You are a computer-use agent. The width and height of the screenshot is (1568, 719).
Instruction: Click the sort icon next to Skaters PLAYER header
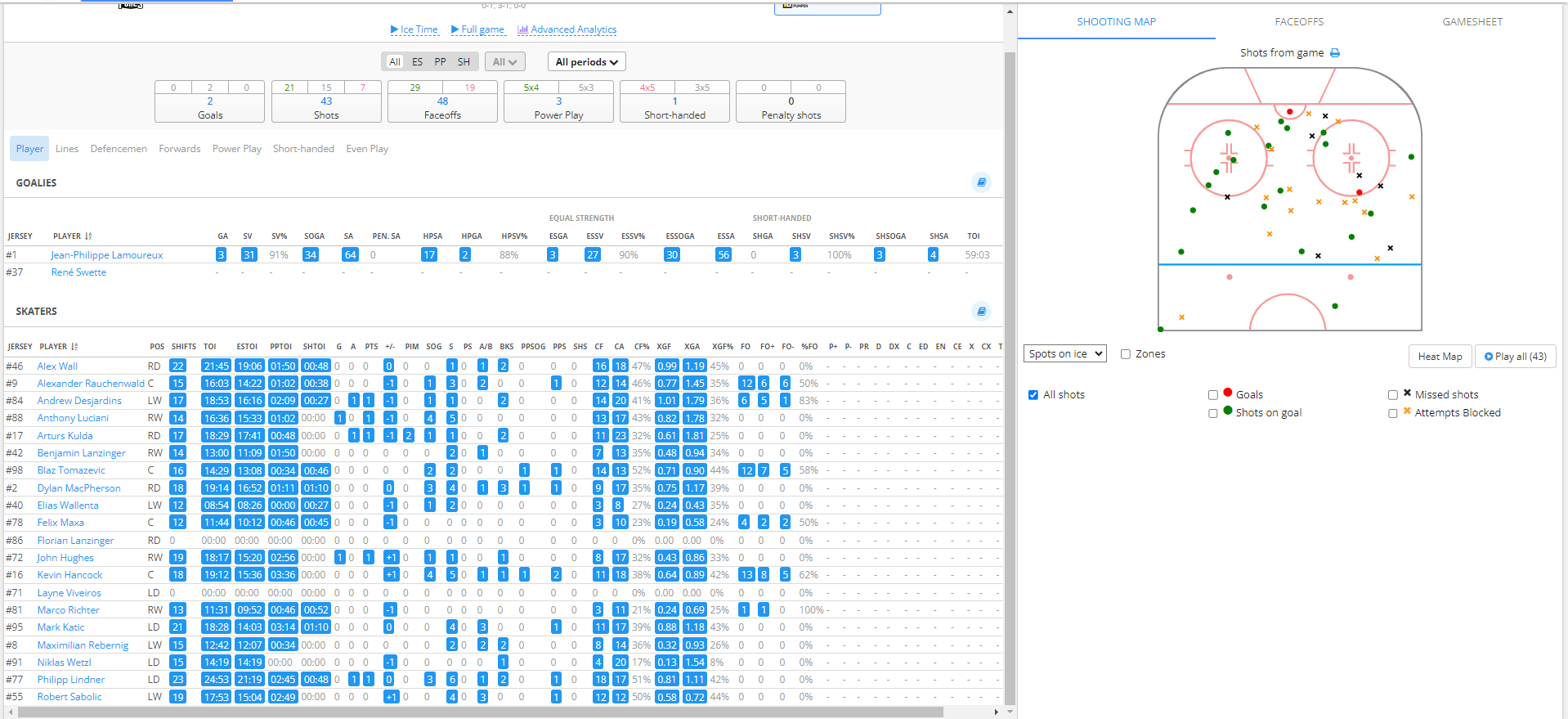[74, 347]
